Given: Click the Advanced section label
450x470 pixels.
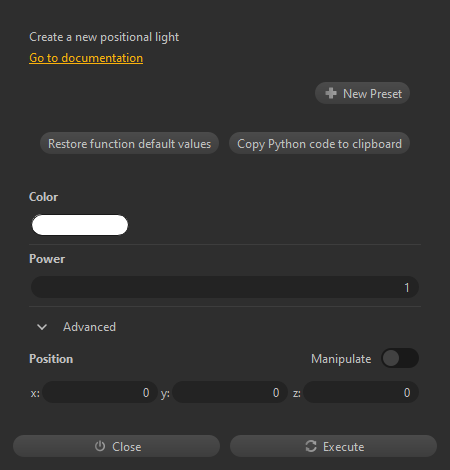Looking at the screenshot, I should pos(89,327).
